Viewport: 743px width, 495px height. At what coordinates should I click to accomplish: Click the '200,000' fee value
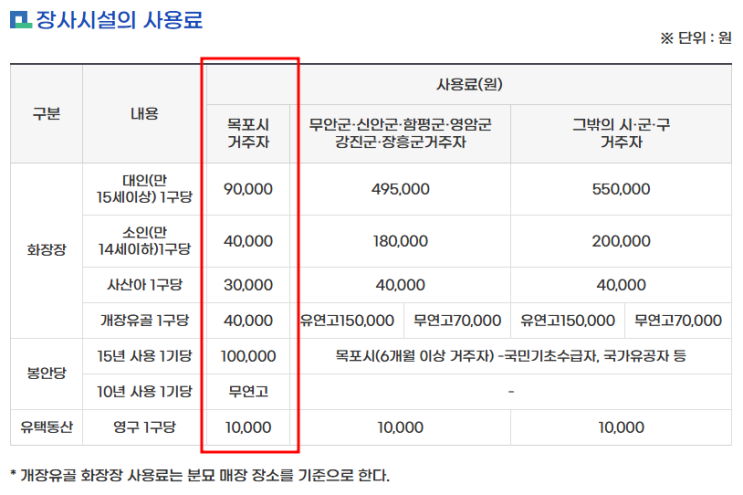tap(621, 241)
